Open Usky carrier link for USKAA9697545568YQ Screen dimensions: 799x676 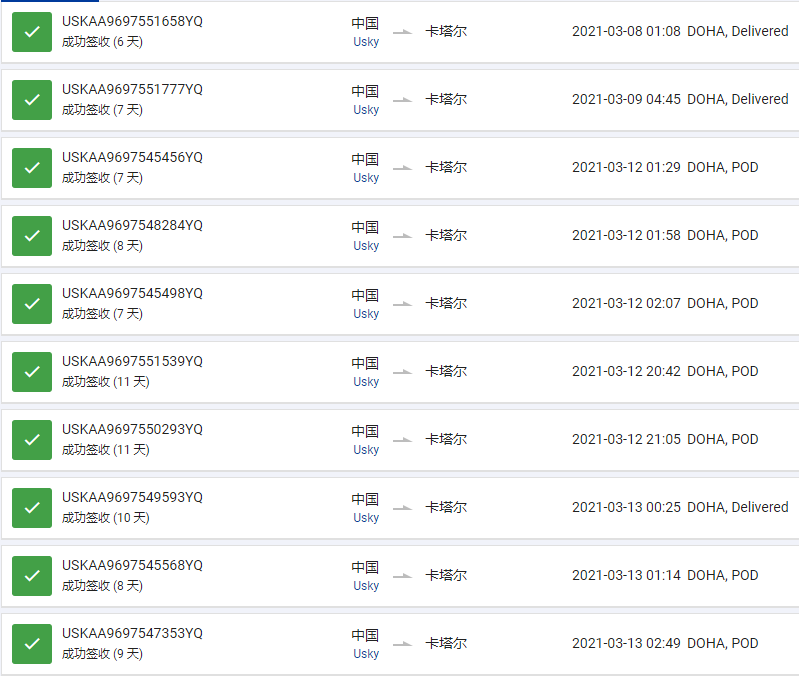[366, 586]
